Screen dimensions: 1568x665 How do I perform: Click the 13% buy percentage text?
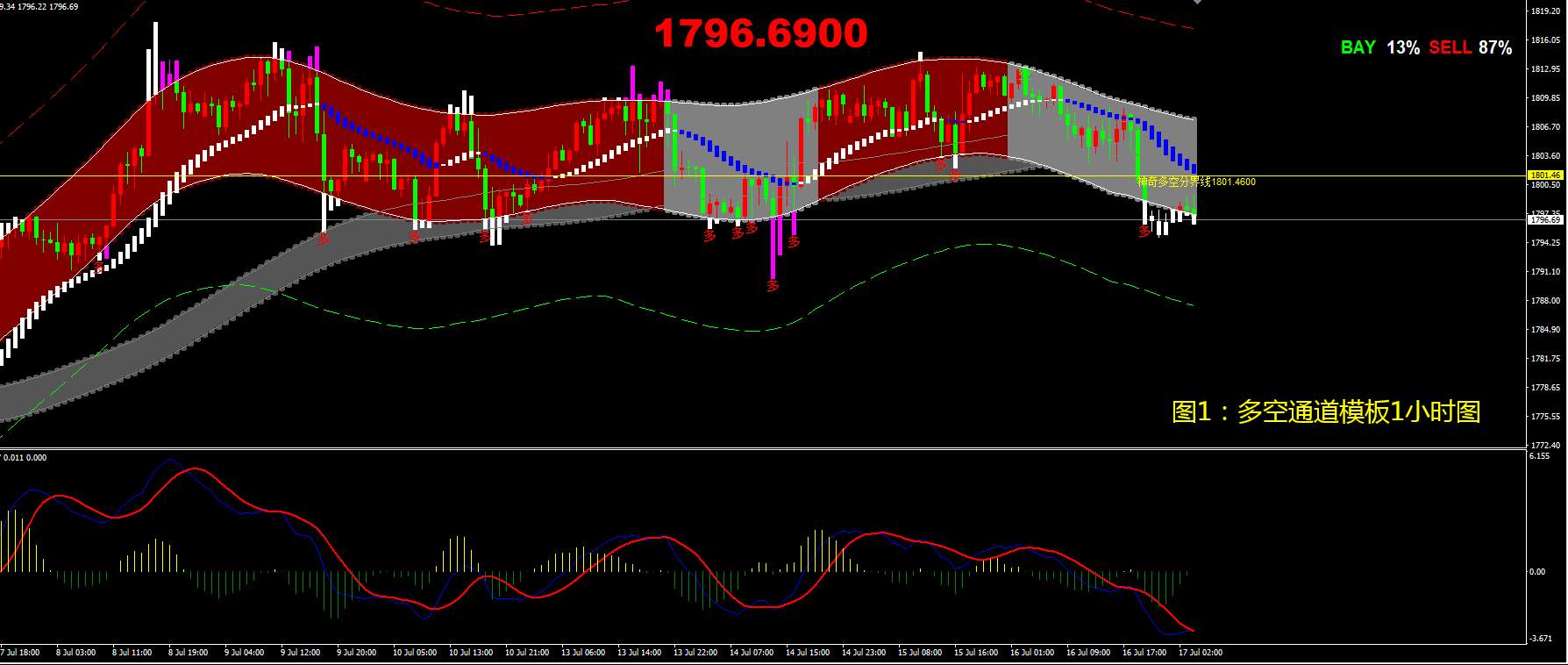[x=1403, y=47]
